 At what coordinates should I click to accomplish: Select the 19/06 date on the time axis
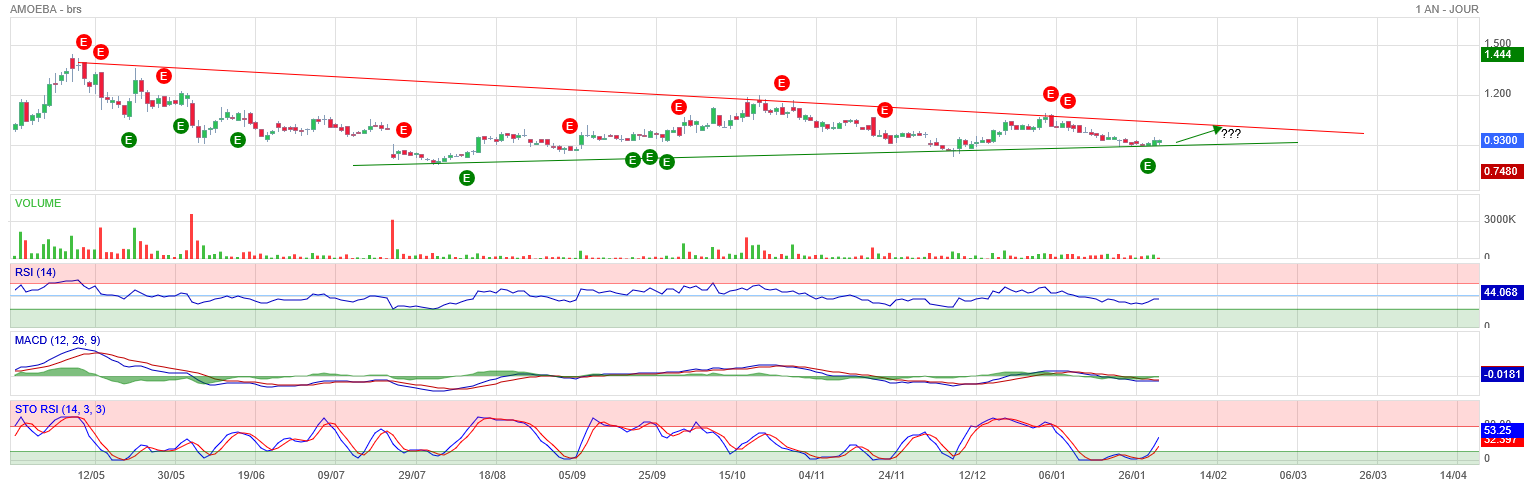(x=251, y=476)
